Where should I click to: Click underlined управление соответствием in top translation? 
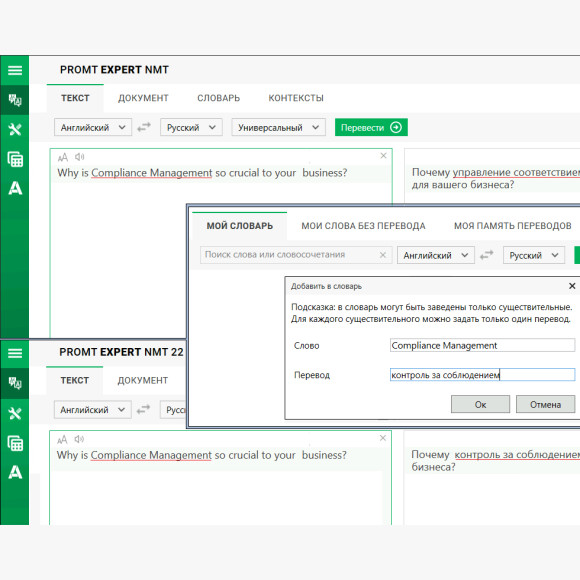516,172
